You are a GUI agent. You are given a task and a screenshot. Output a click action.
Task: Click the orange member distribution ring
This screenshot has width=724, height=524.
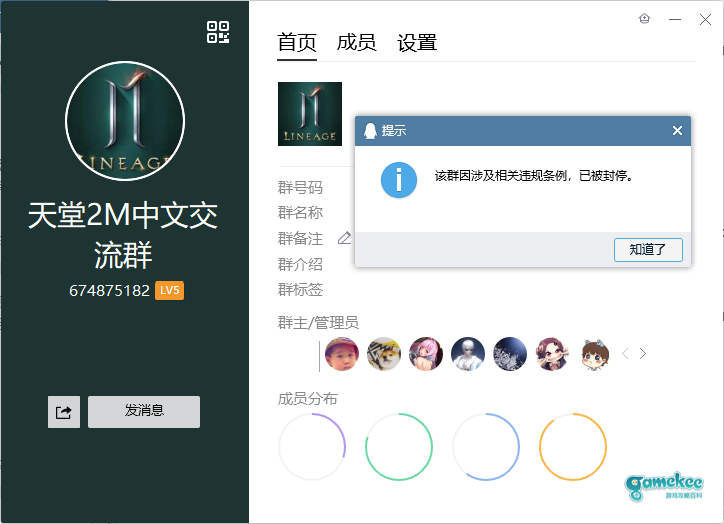tap(573, 447)
